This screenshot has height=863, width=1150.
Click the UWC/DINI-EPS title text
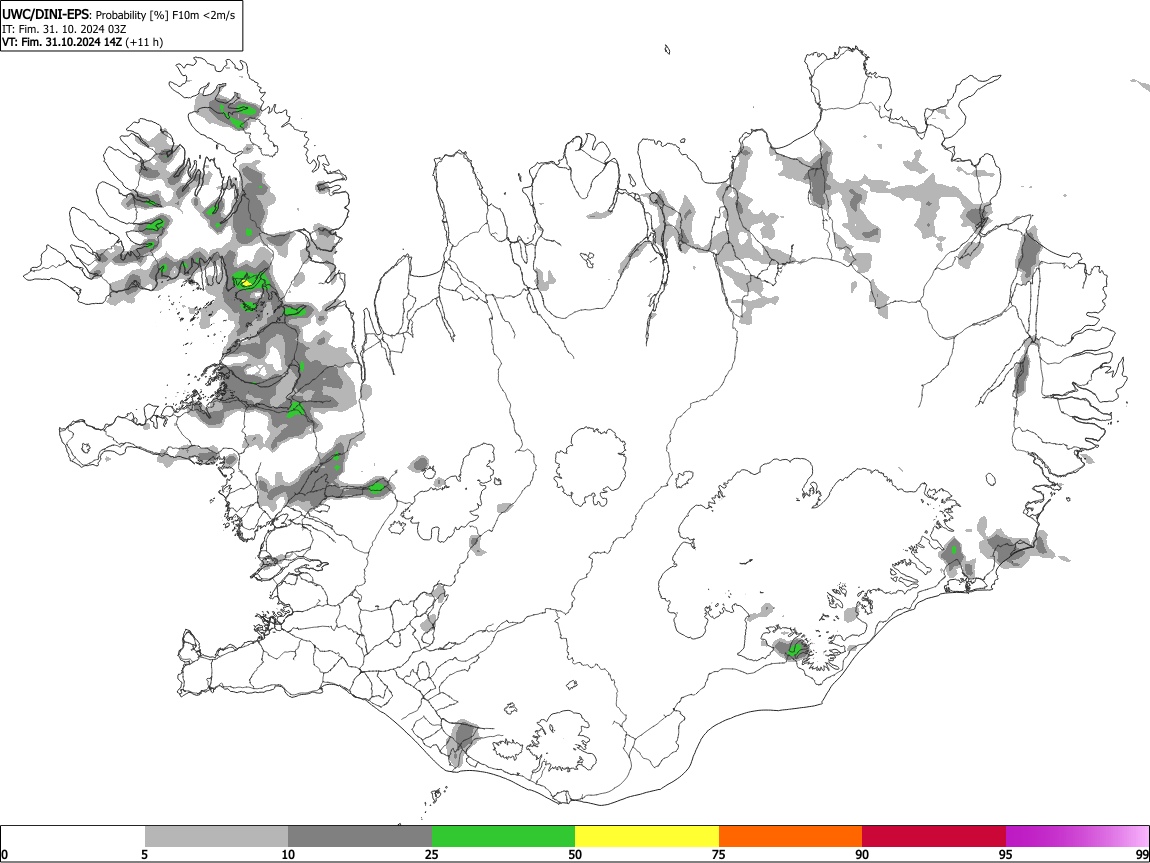tap(45, 14)
